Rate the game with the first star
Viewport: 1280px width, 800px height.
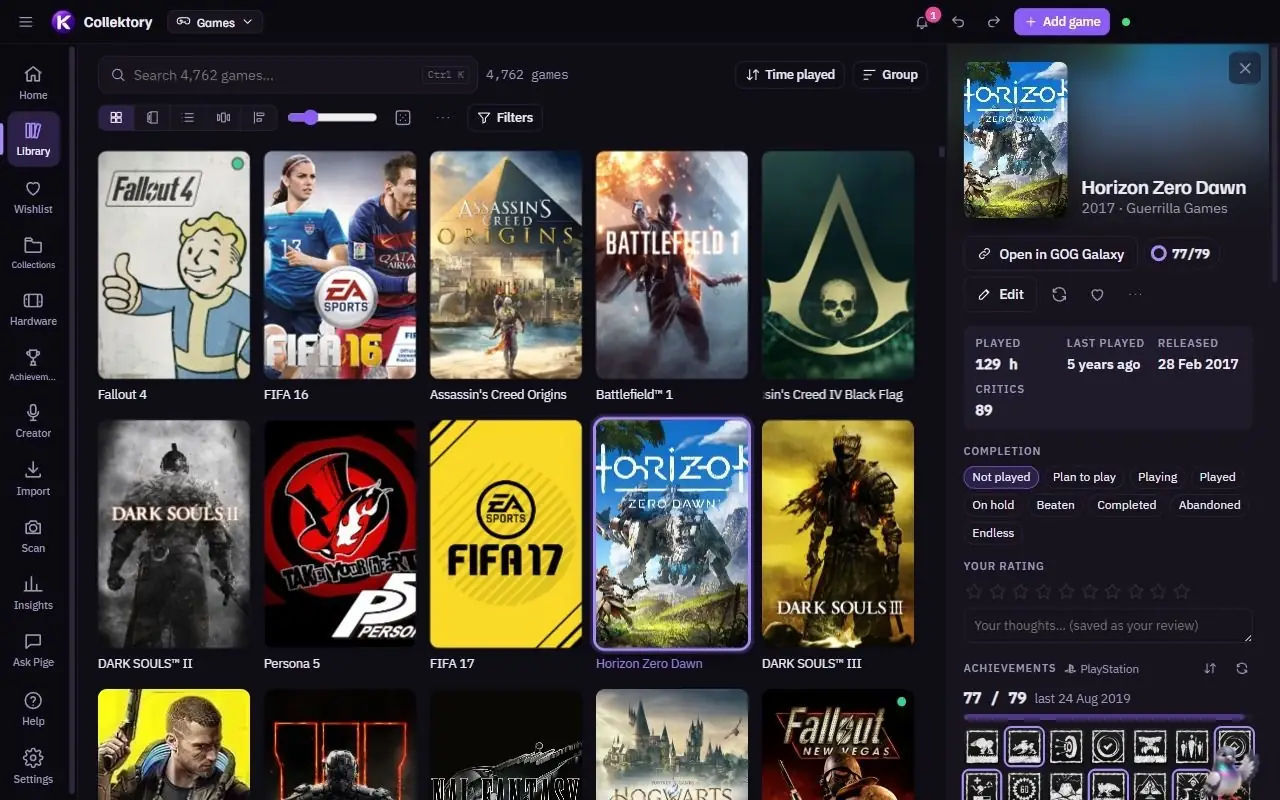pyautogui.click(x=974, y=592)
